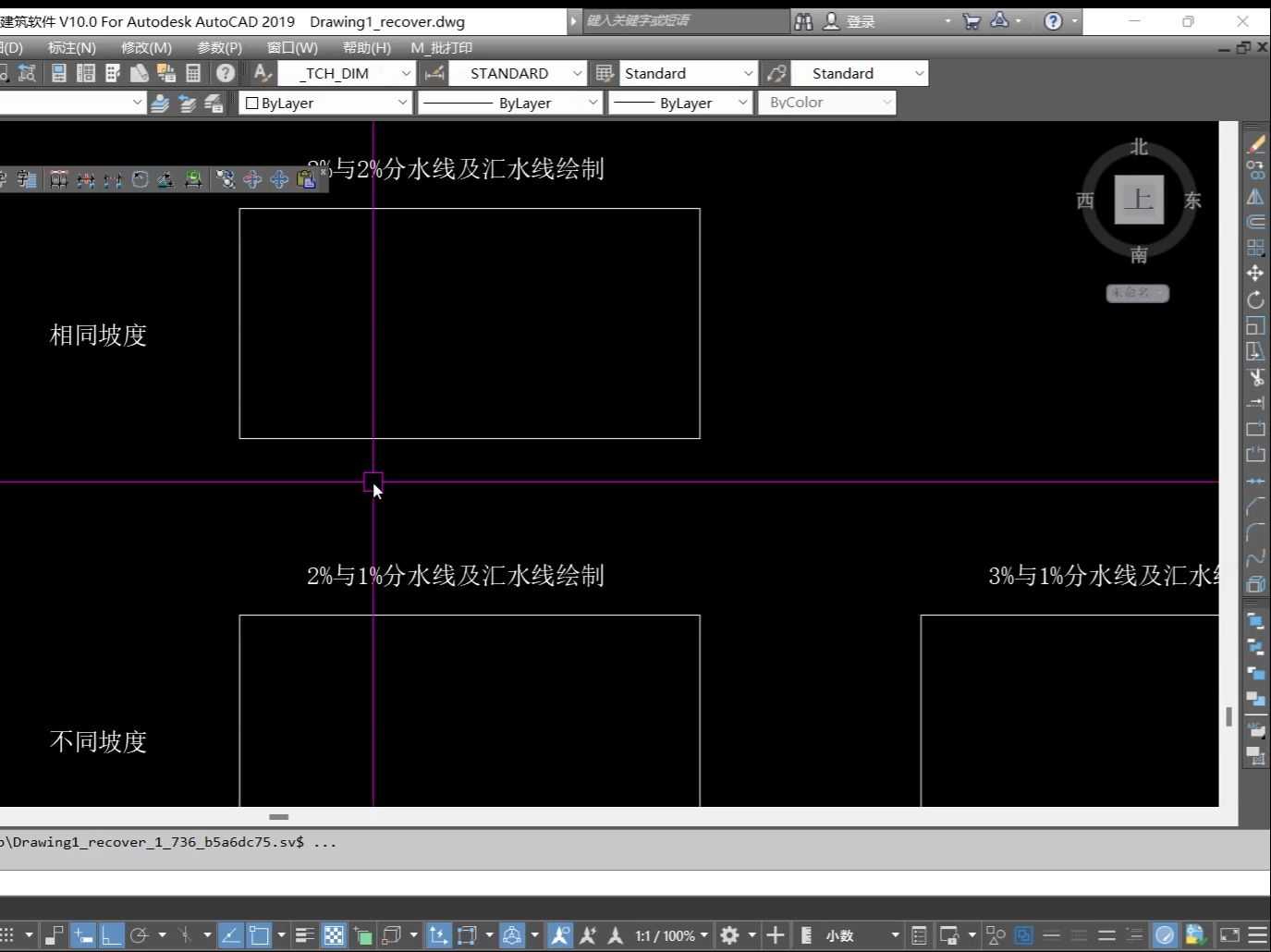Click the binoculars search icon

pos(803,21)
